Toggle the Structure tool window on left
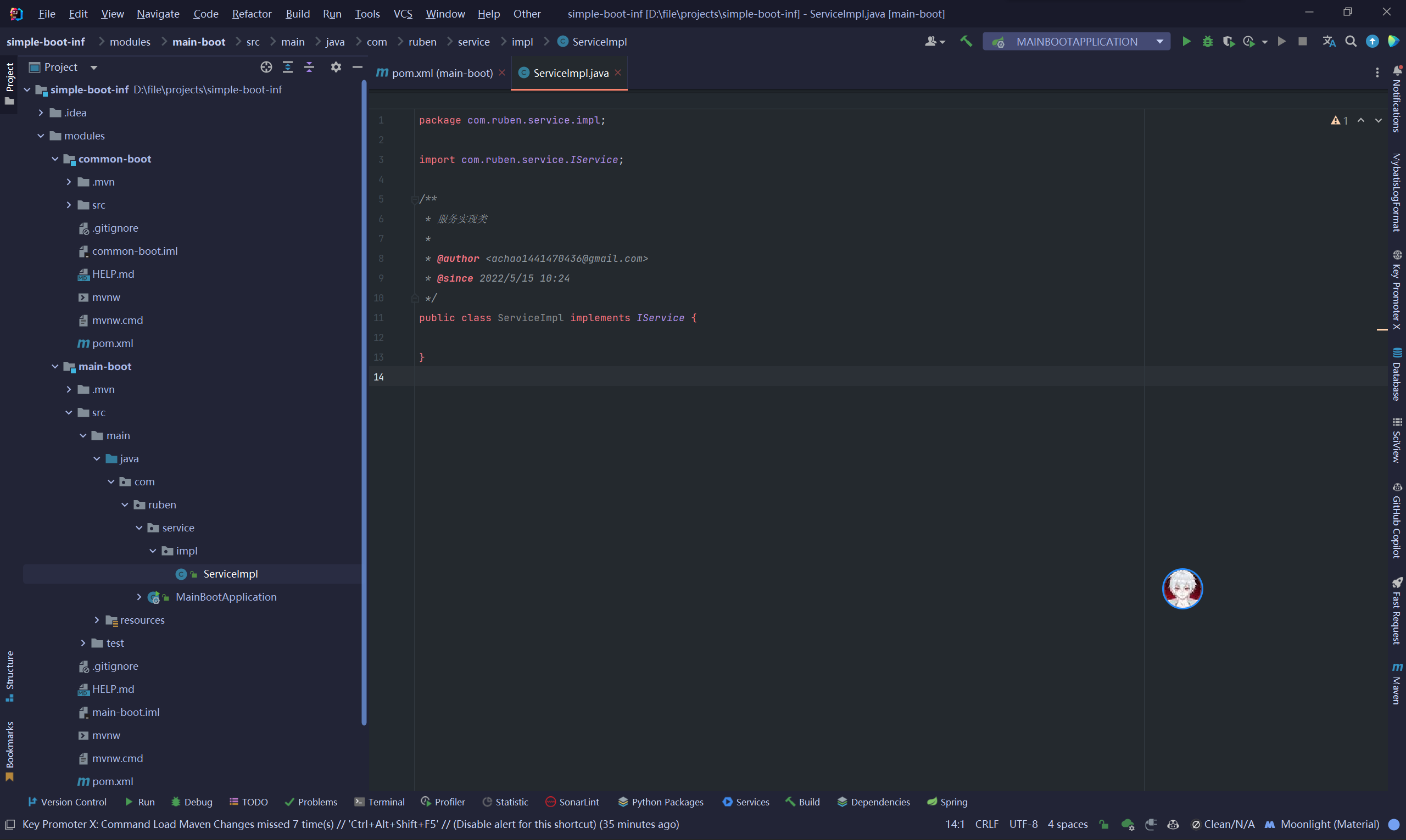1406x840 pixels. click(x=10, y=676)
